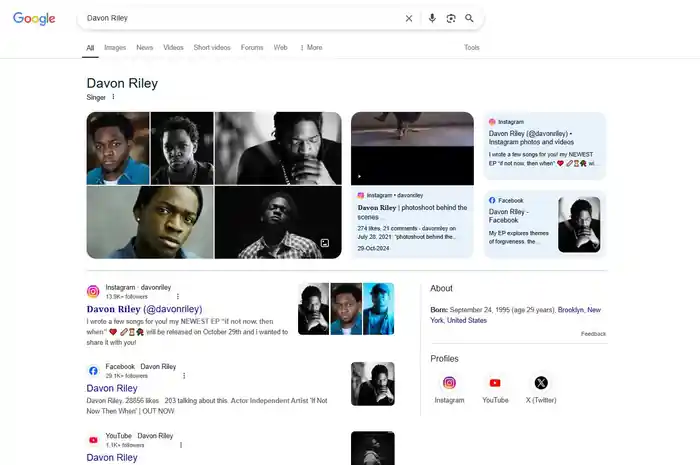
Task: Select the All tab
Action: tap(90, 48)
